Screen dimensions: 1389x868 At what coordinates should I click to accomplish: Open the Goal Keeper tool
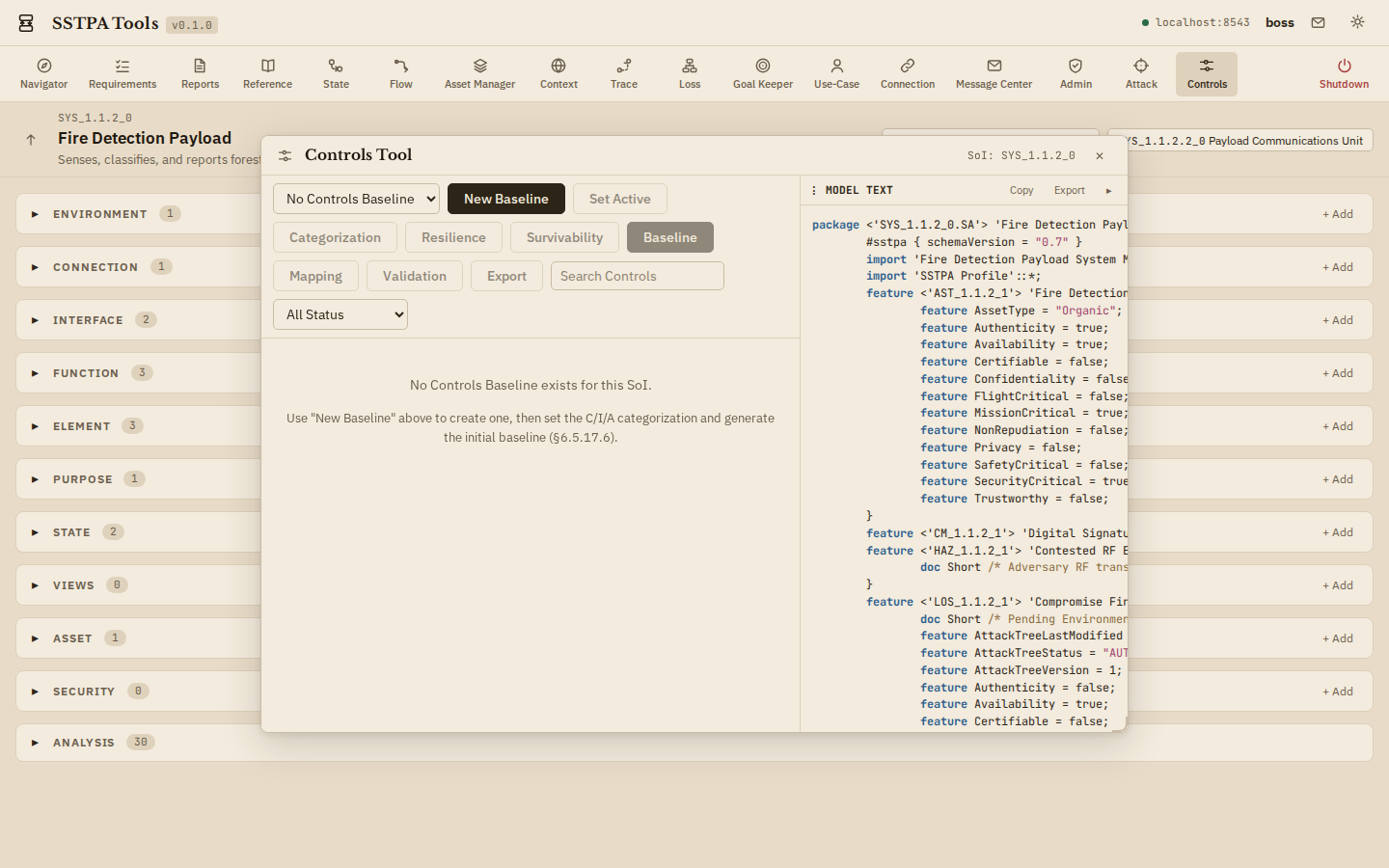[x=763, y=74]
